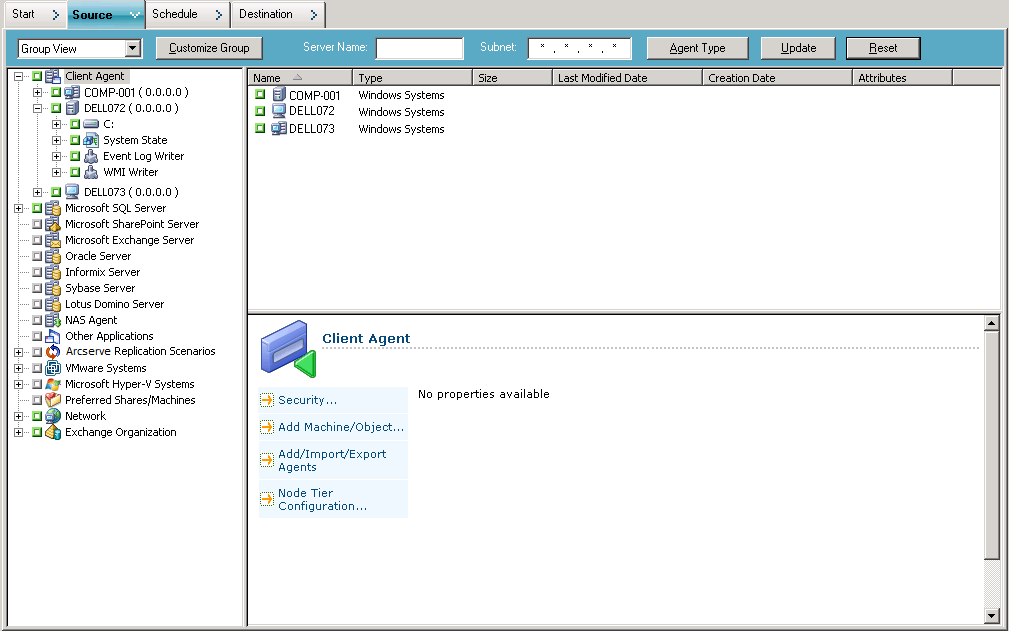Toggle the COMP-001 selection box in tree
Image resolution: width=1009 pixels, height=631 pixels.
pyautogui.click(x=56, y=93)
